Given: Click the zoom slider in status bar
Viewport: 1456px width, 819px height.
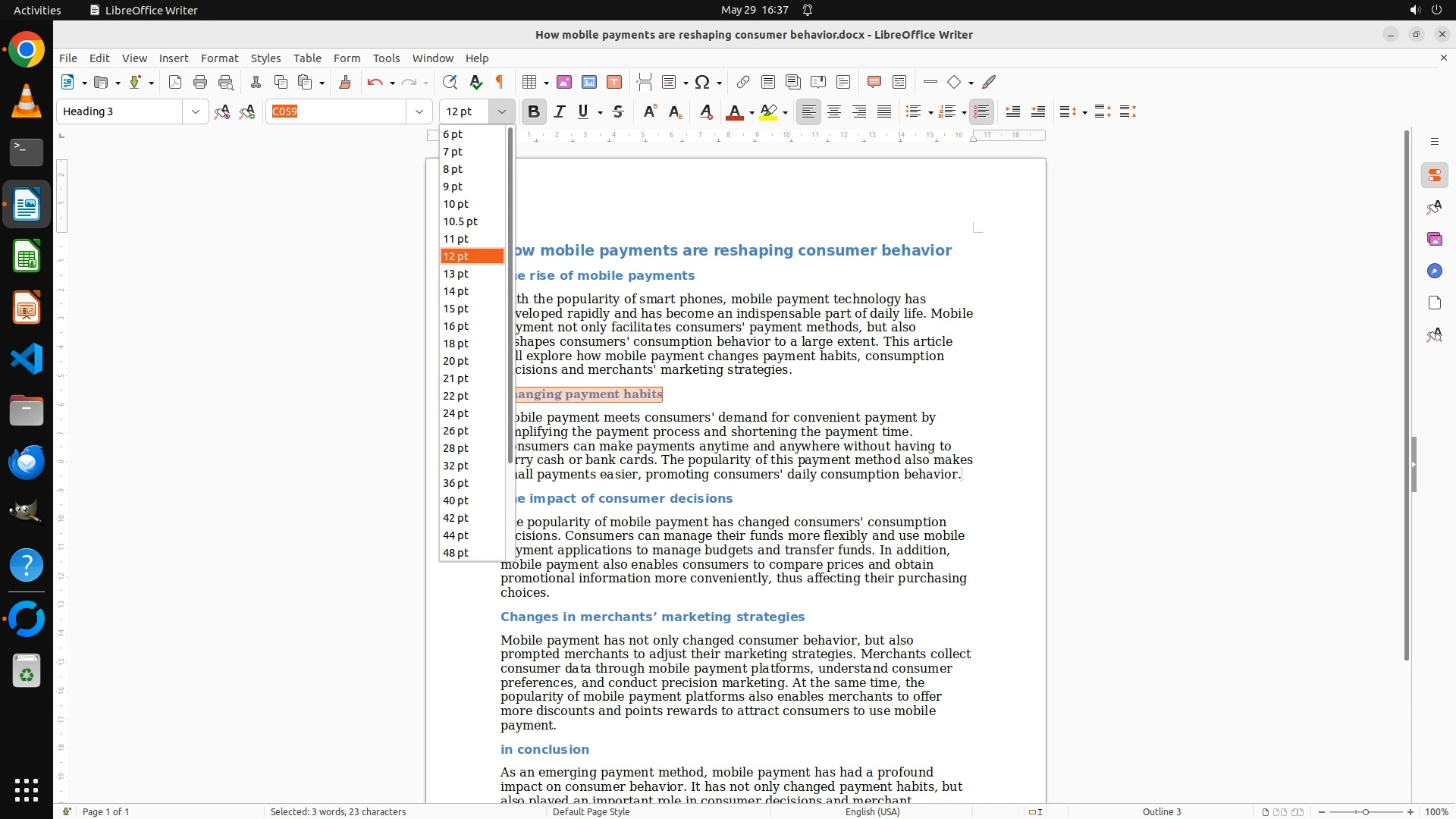Looking at the screenshot, I should (x=1365, y=811).
